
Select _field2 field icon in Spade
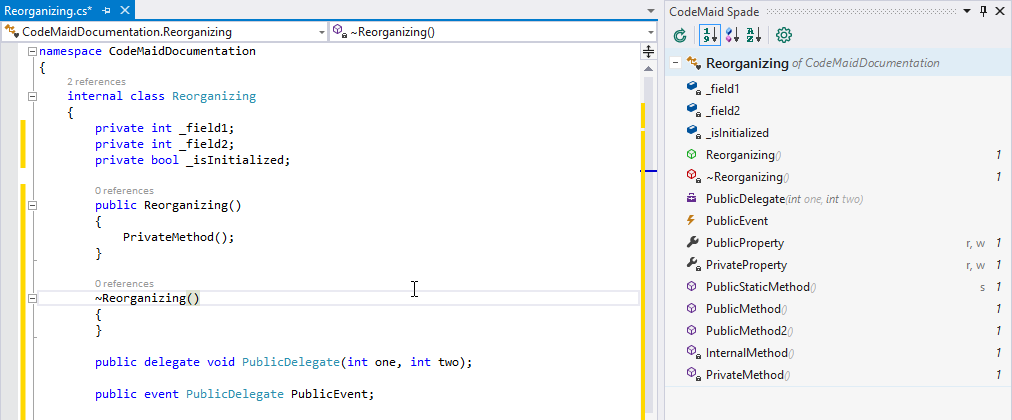click(694, 110)
